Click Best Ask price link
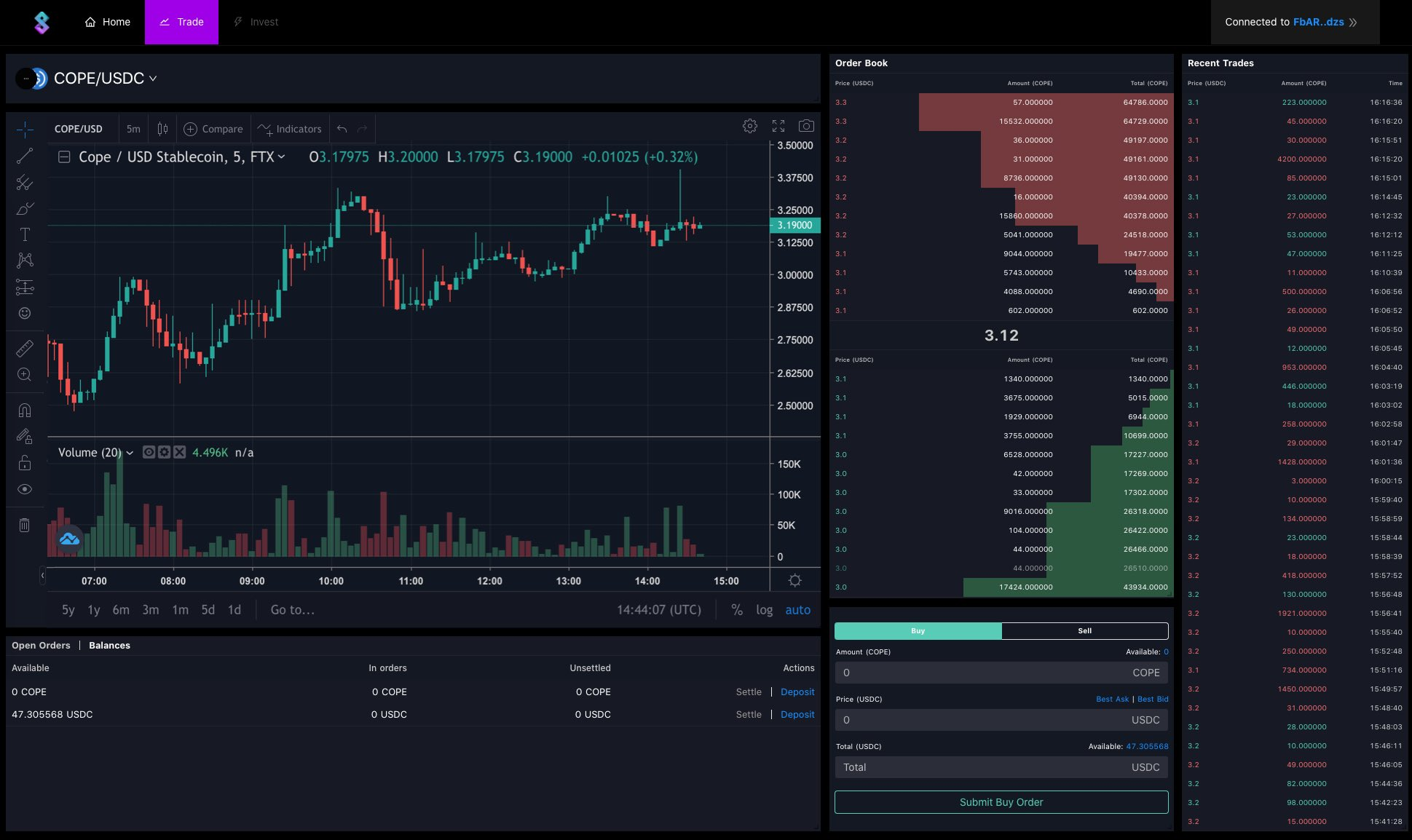The width and height of the screenshot is (1412, 840). point(1112,699)
